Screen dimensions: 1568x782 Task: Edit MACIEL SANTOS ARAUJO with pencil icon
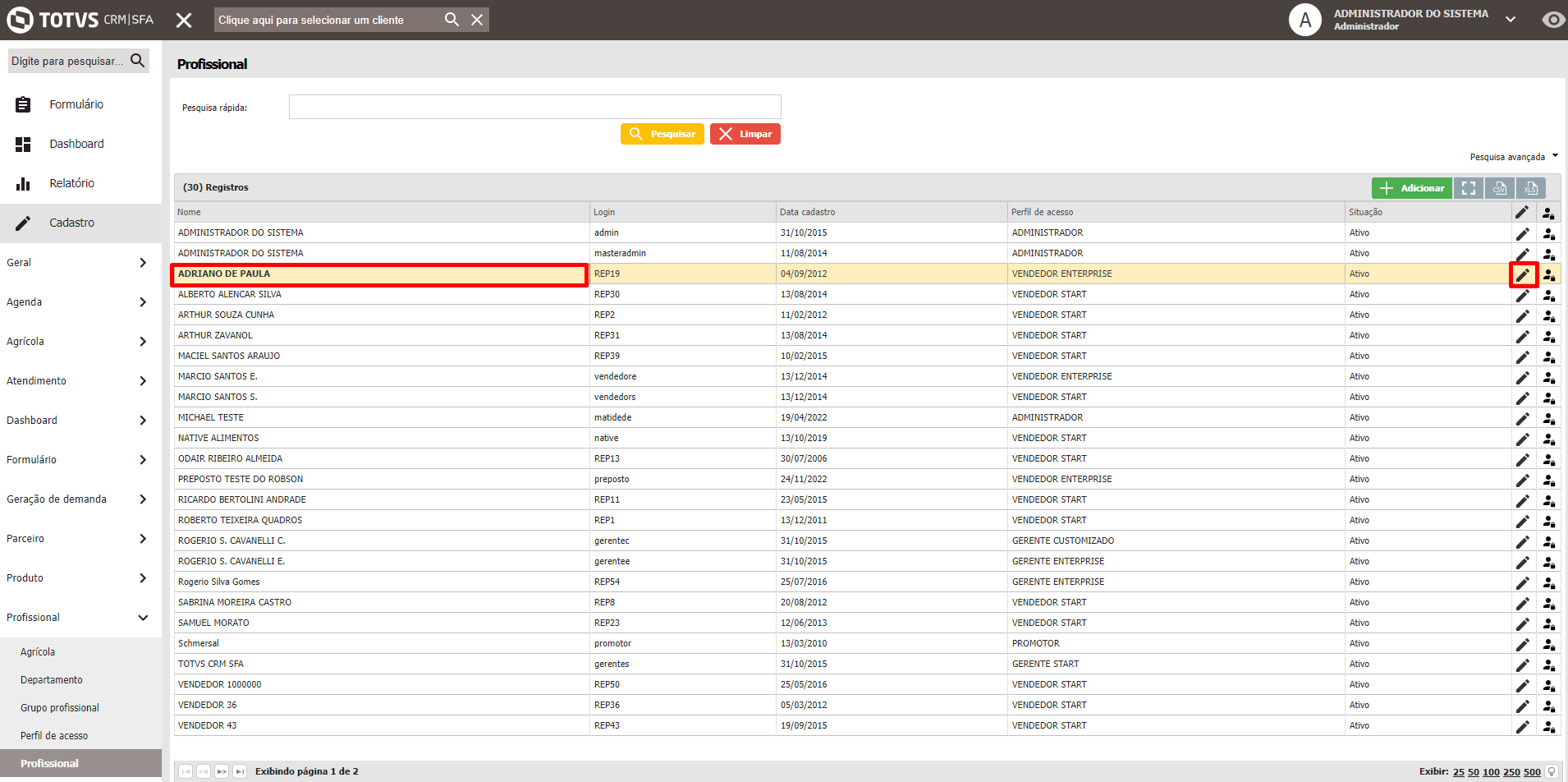click(1523, 356)
